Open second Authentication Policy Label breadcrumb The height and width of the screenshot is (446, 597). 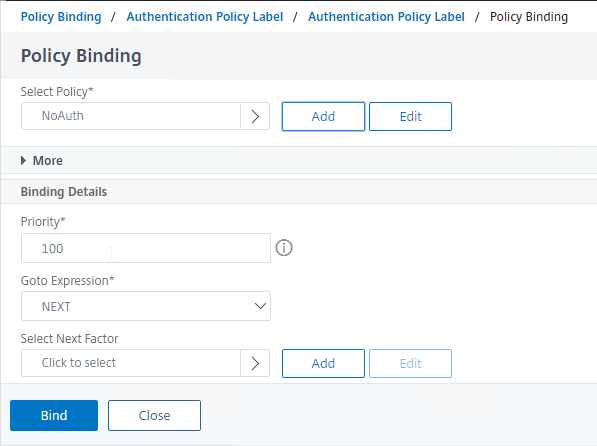(x=386, y=17)
